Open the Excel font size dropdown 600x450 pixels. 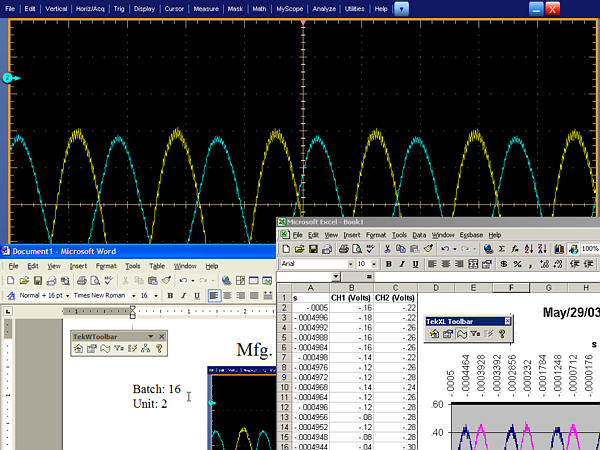click(x=372, y=264)
